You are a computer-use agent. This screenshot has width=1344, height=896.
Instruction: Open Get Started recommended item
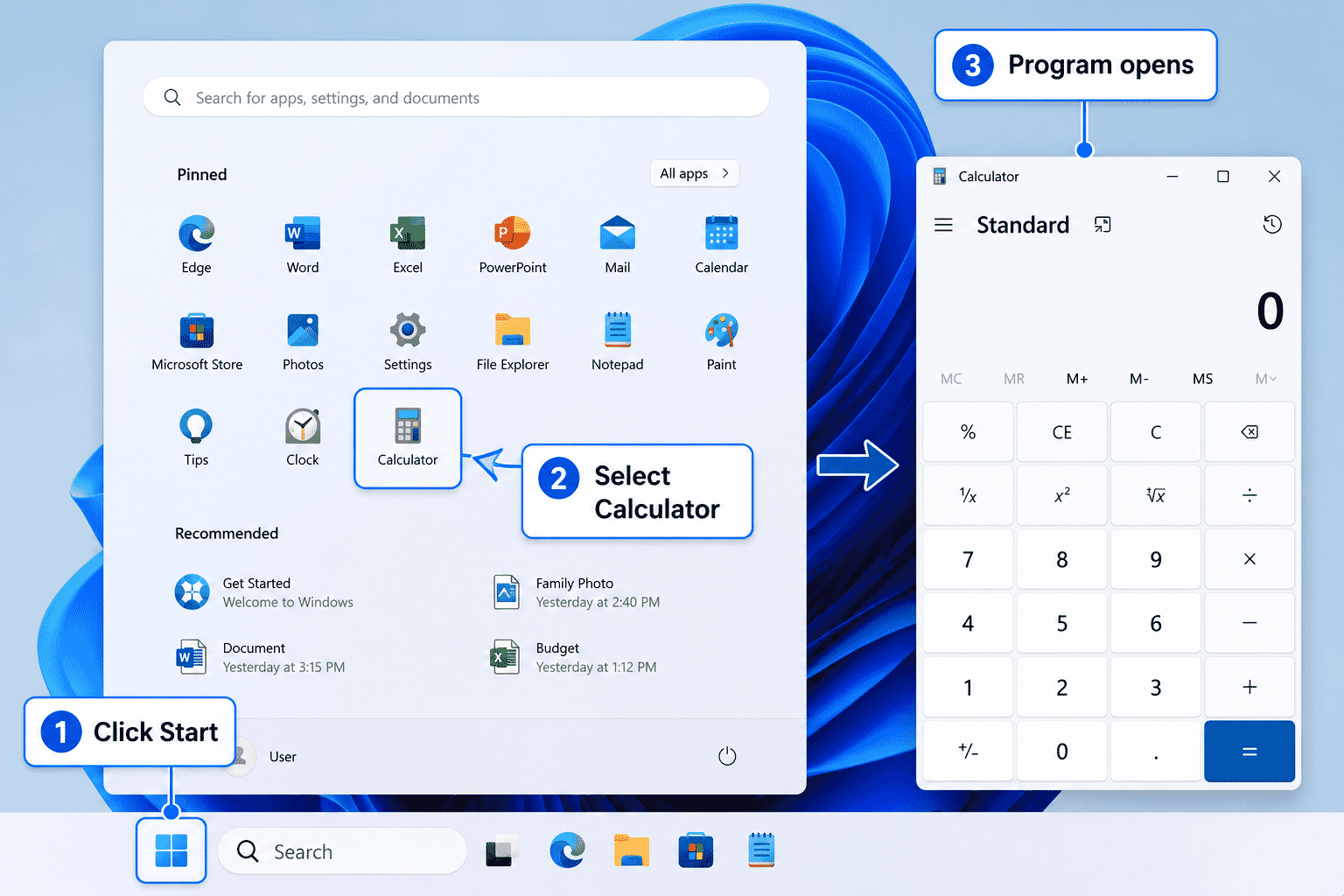click(264, 592)
